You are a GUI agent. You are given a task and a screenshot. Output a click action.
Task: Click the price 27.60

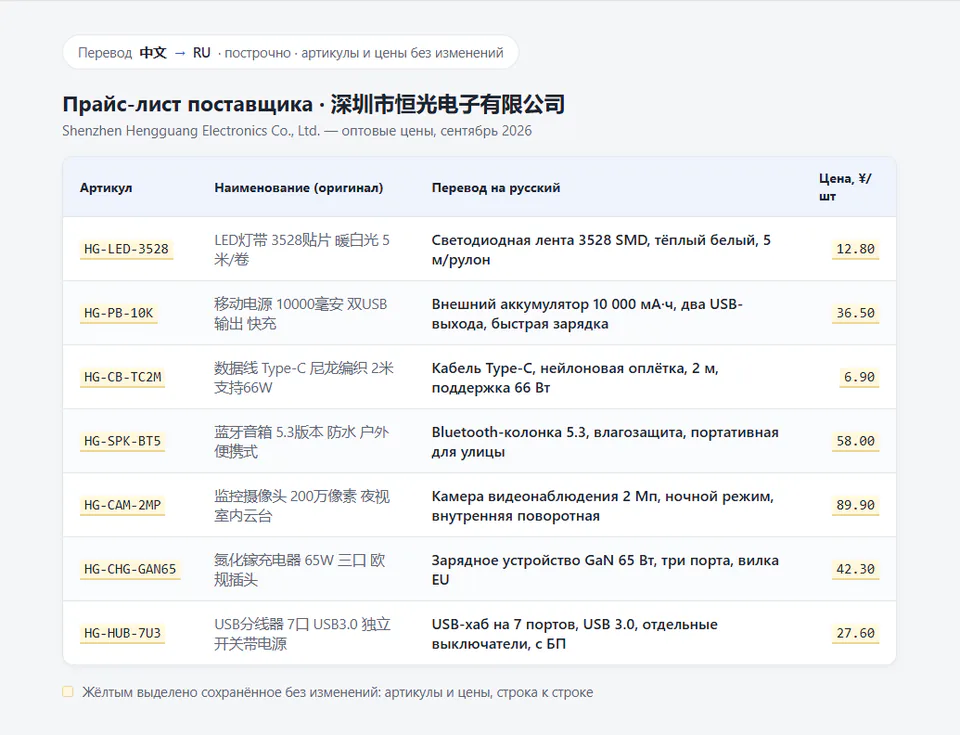pyautogui.click(x=855, y=633)
